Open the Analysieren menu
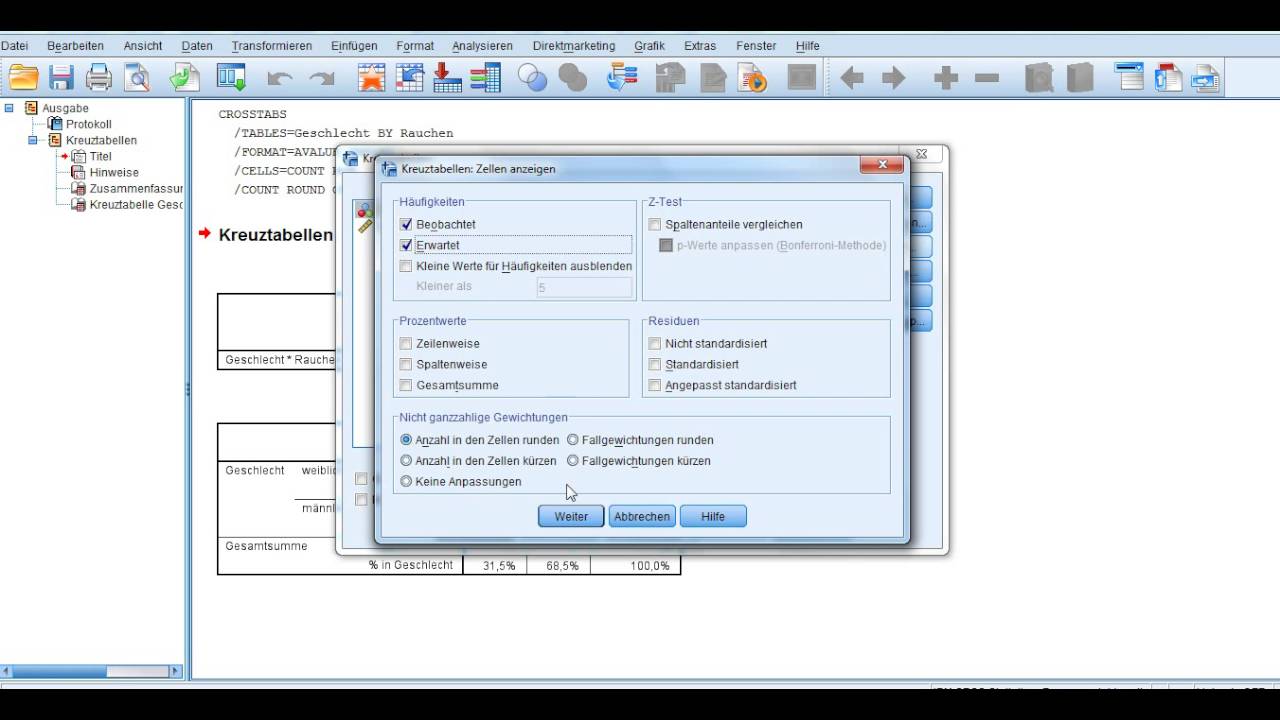Screen dimensions: 1280x720 (482, 46)
